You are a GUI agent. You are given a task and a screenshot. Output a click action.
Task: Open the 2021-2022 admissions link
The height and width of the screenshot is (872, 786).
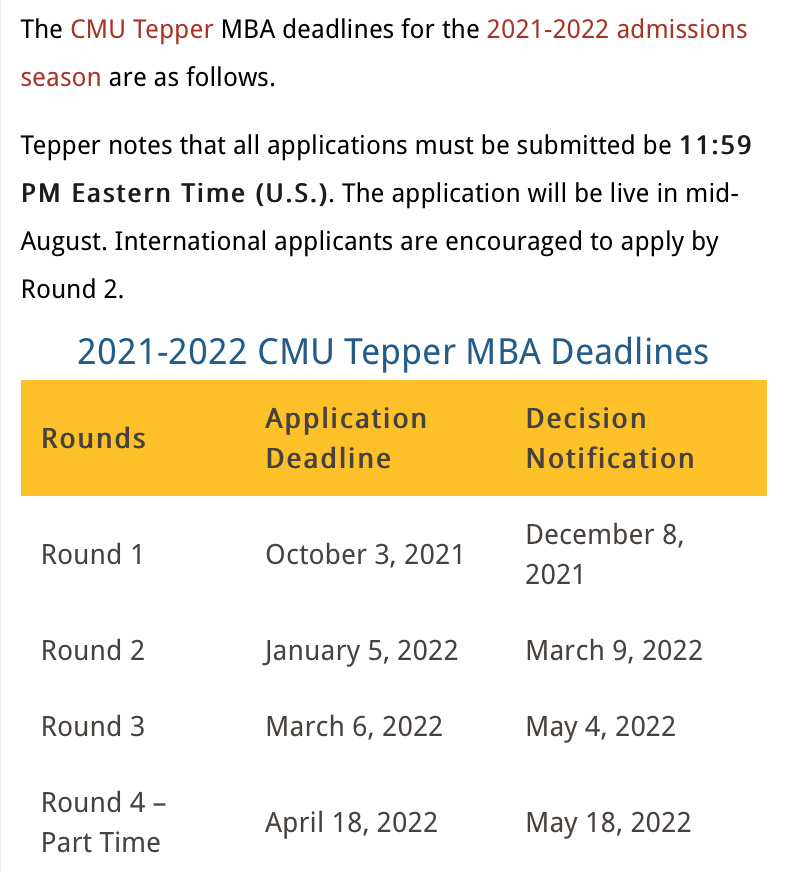(617, 29)
